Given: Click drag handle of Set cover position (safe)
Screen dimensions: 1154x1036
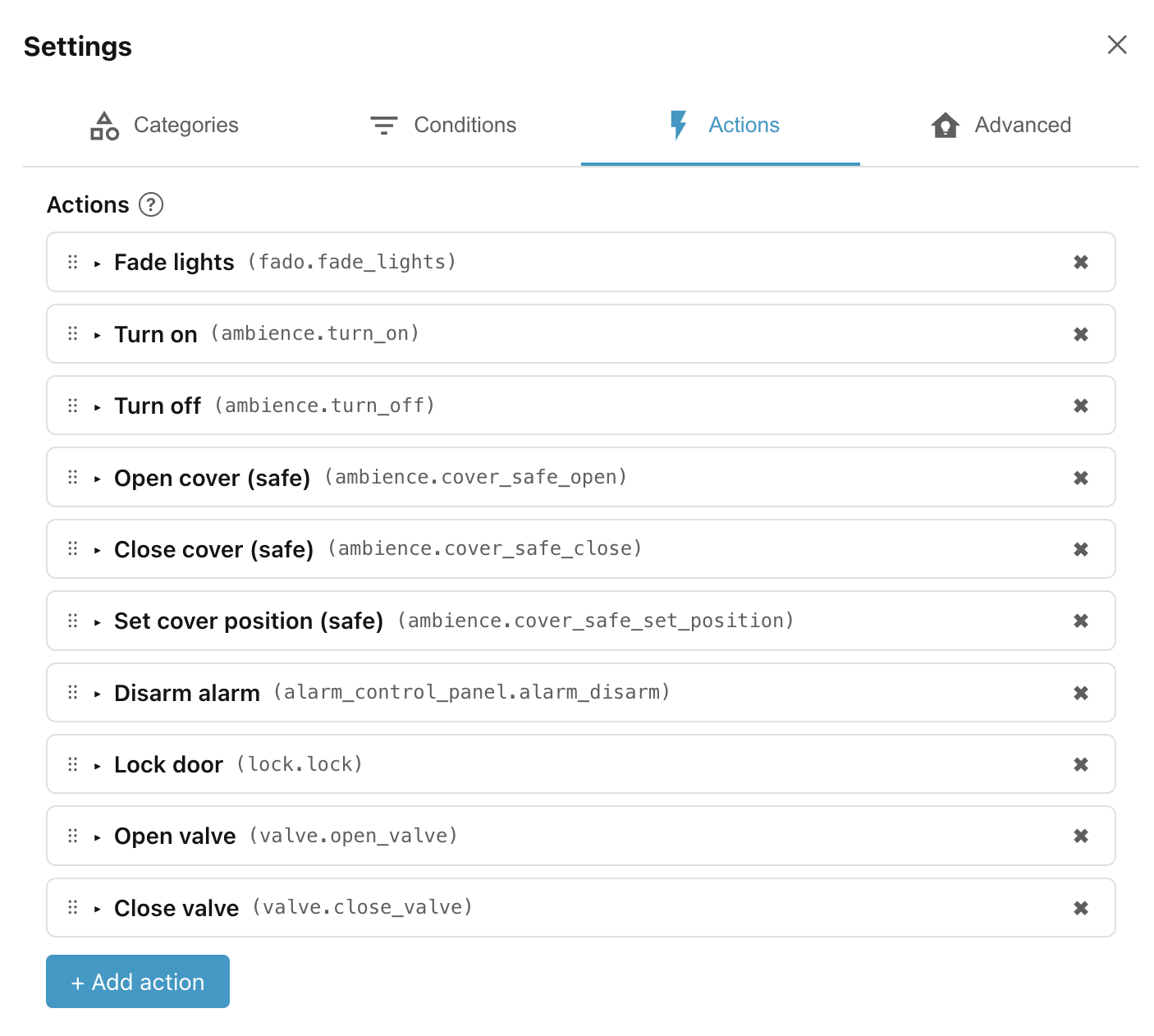Looking at the screenshot, I should (73, 621).
